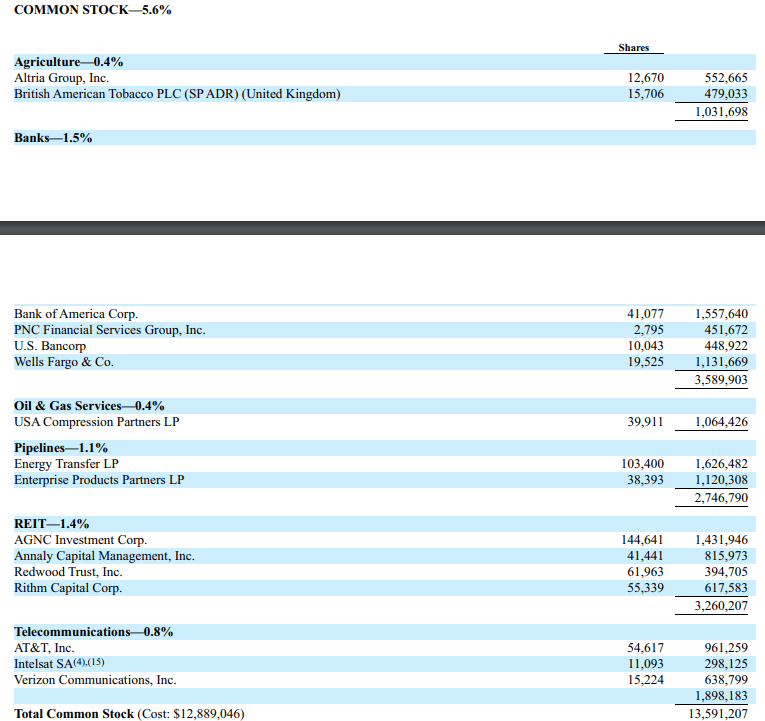Click the Wells Fargo & Co. name

tap(64, 362)
